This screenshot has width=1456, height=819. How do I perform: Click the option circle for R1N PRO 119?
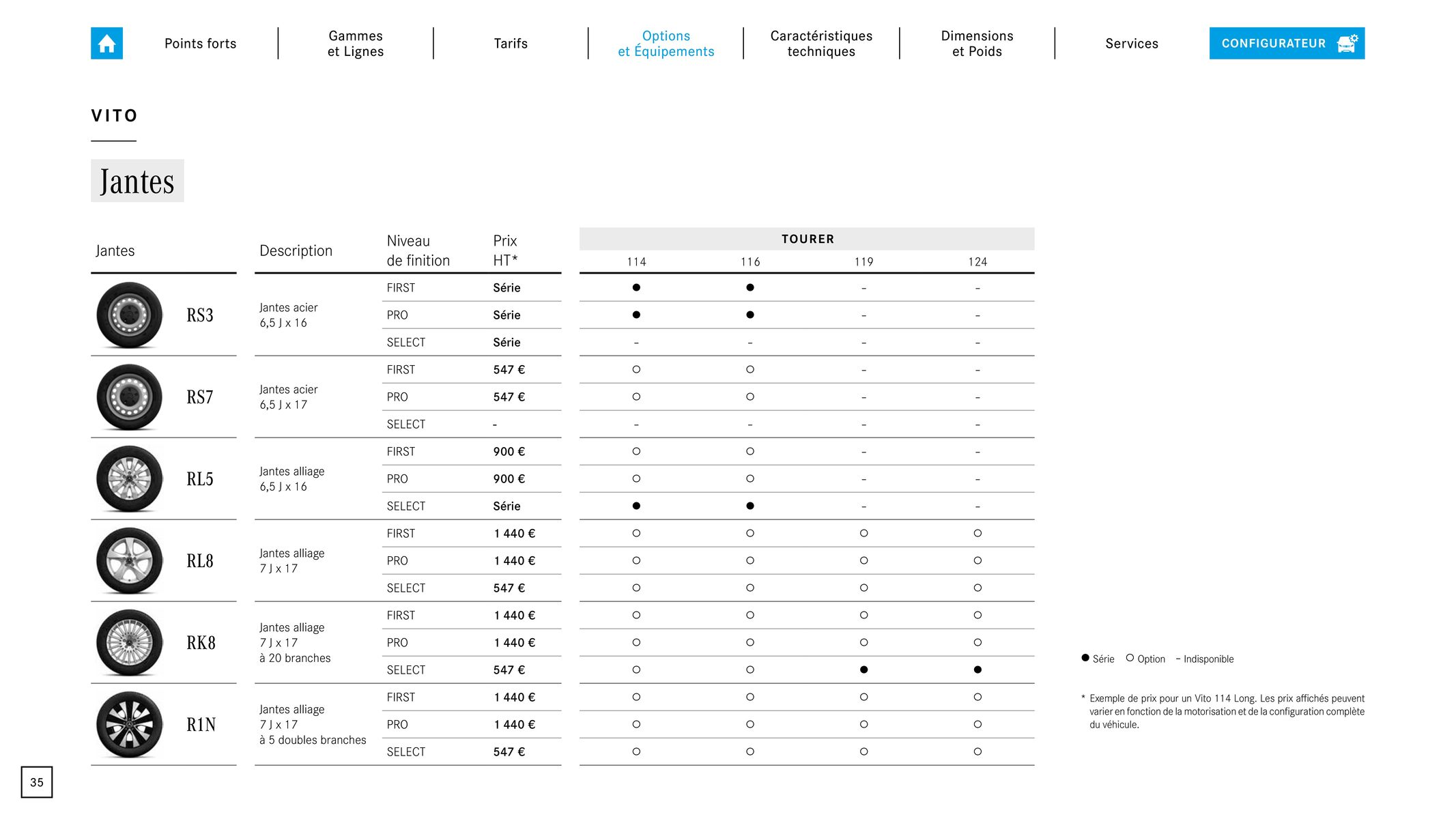pyautogui.click(x=863, y=724)
